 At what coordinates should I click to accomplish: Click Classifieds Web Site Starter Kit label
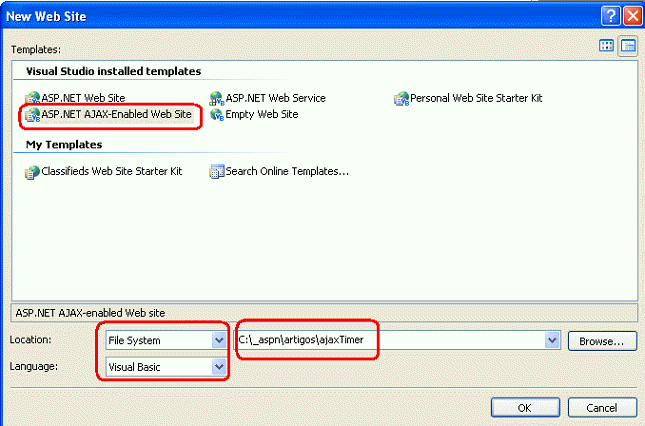(x=111, y=171)
